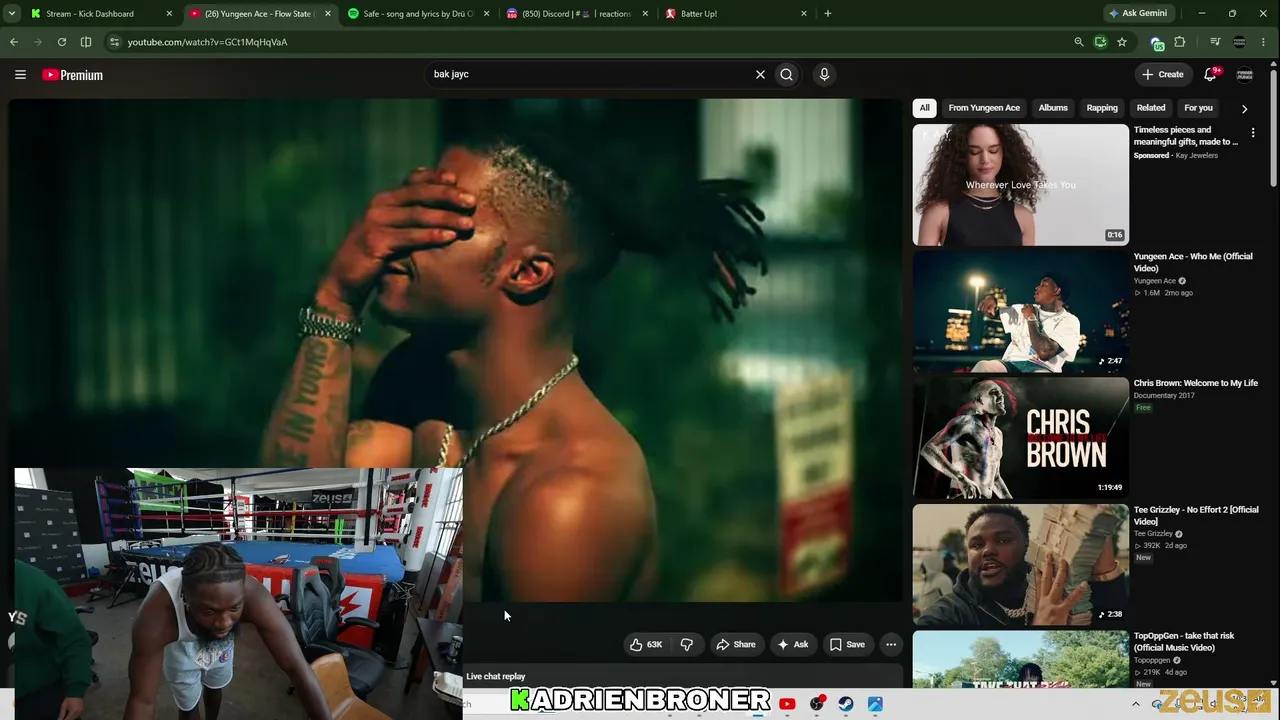Open the Chrome three-dot menu
Screen dimensions: 1280x720
1265,42
